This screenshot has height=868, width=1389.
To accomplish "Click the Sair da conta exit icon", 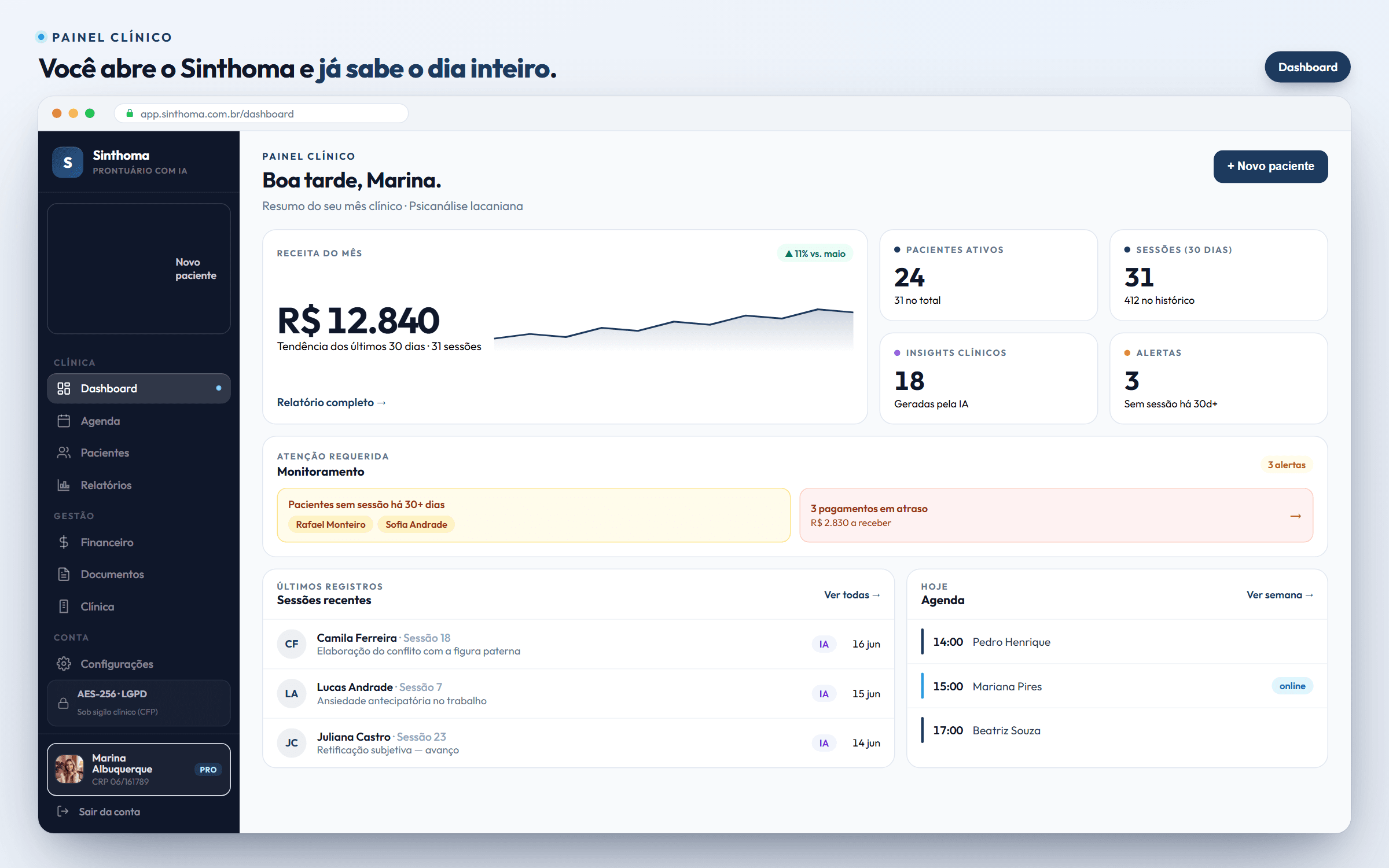I will [x=63, y=811].
